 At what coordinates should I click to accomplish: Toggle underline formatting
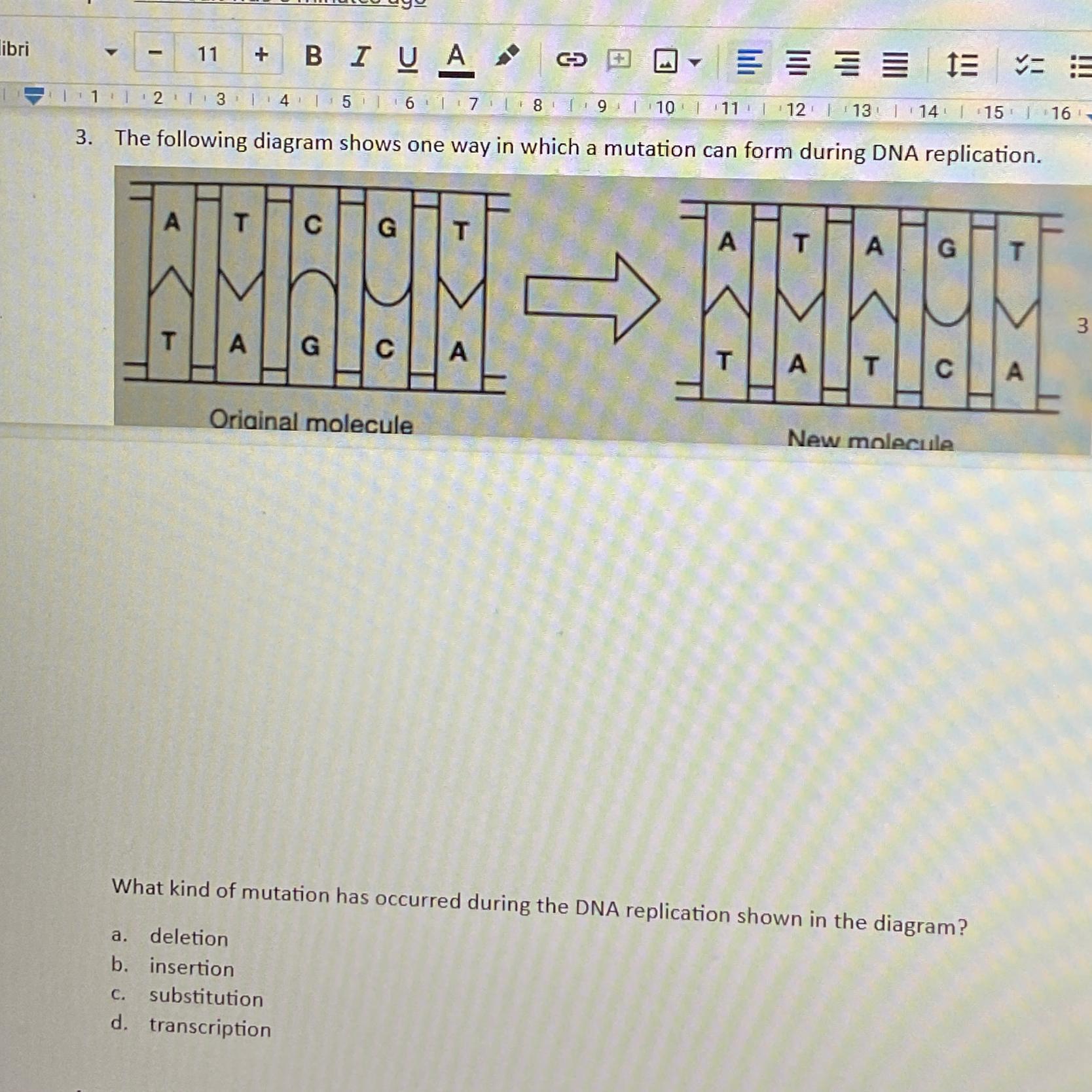coord(407,59)
